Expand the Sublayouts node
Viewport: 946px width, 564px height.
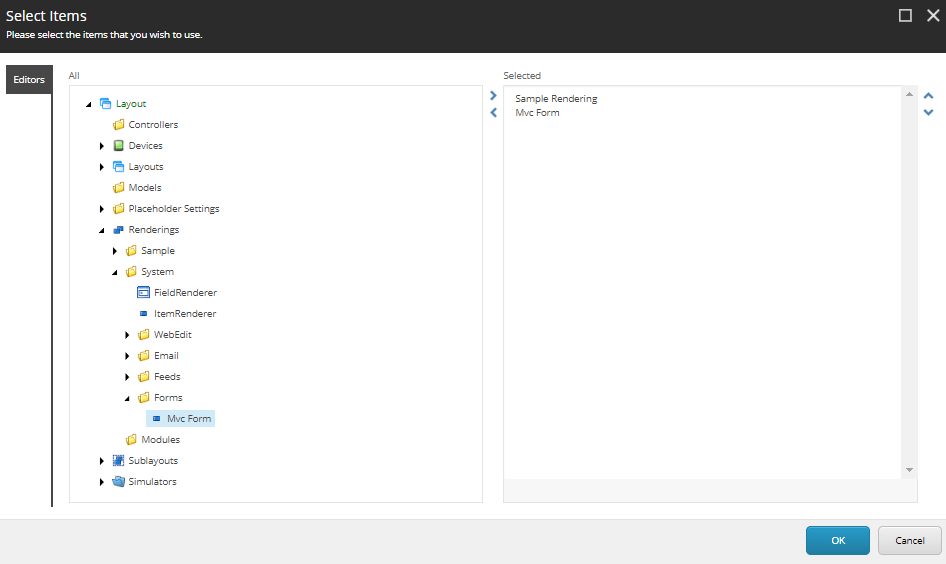coord(102,461)
